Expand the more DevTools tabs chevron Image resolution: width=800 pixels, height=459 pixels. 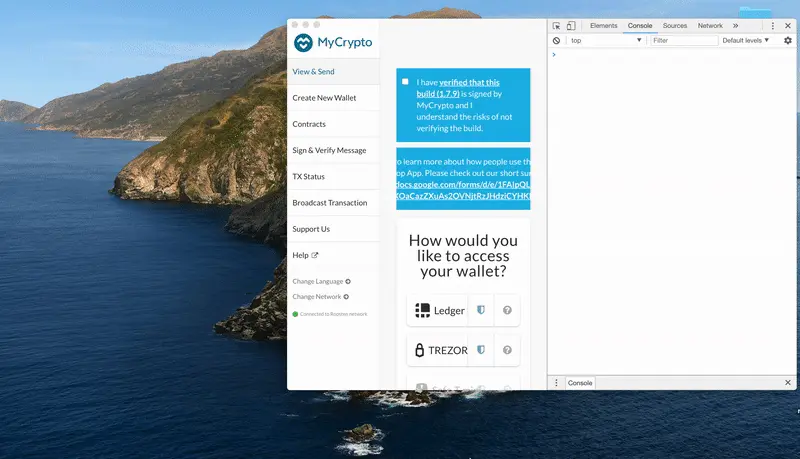coord(735,26)
